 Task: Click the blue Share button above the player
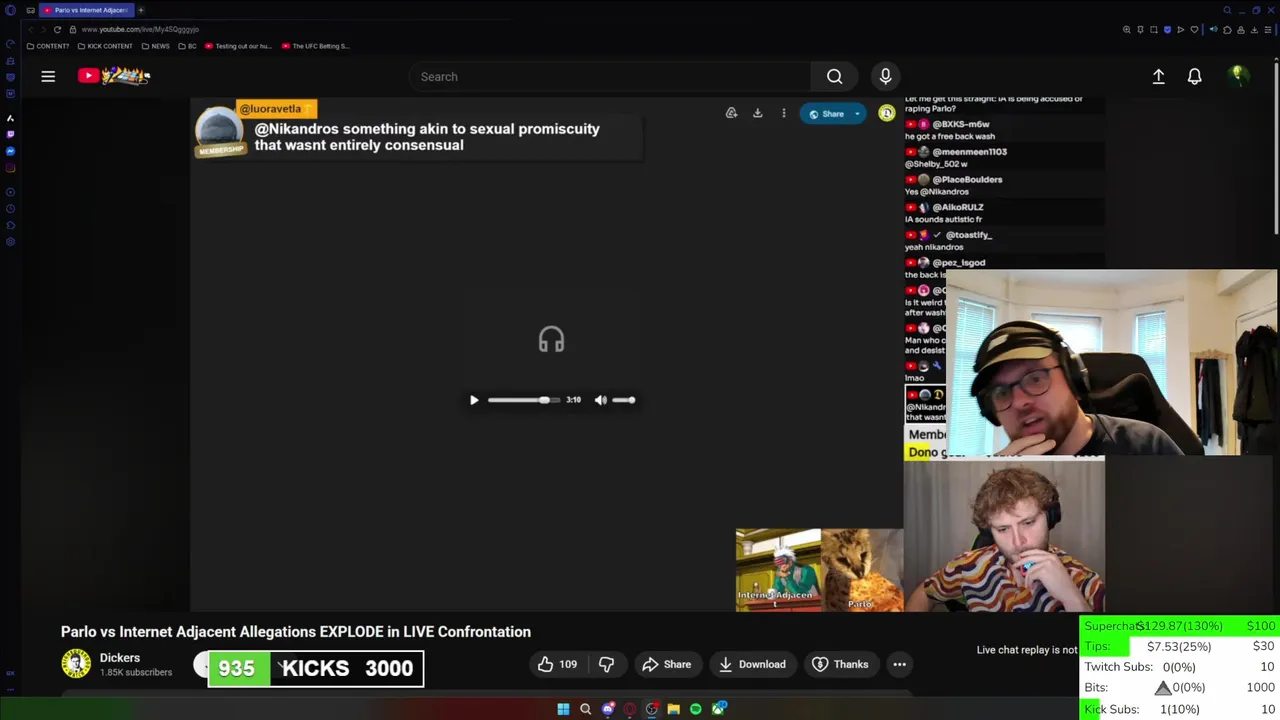tap(826, 114)
